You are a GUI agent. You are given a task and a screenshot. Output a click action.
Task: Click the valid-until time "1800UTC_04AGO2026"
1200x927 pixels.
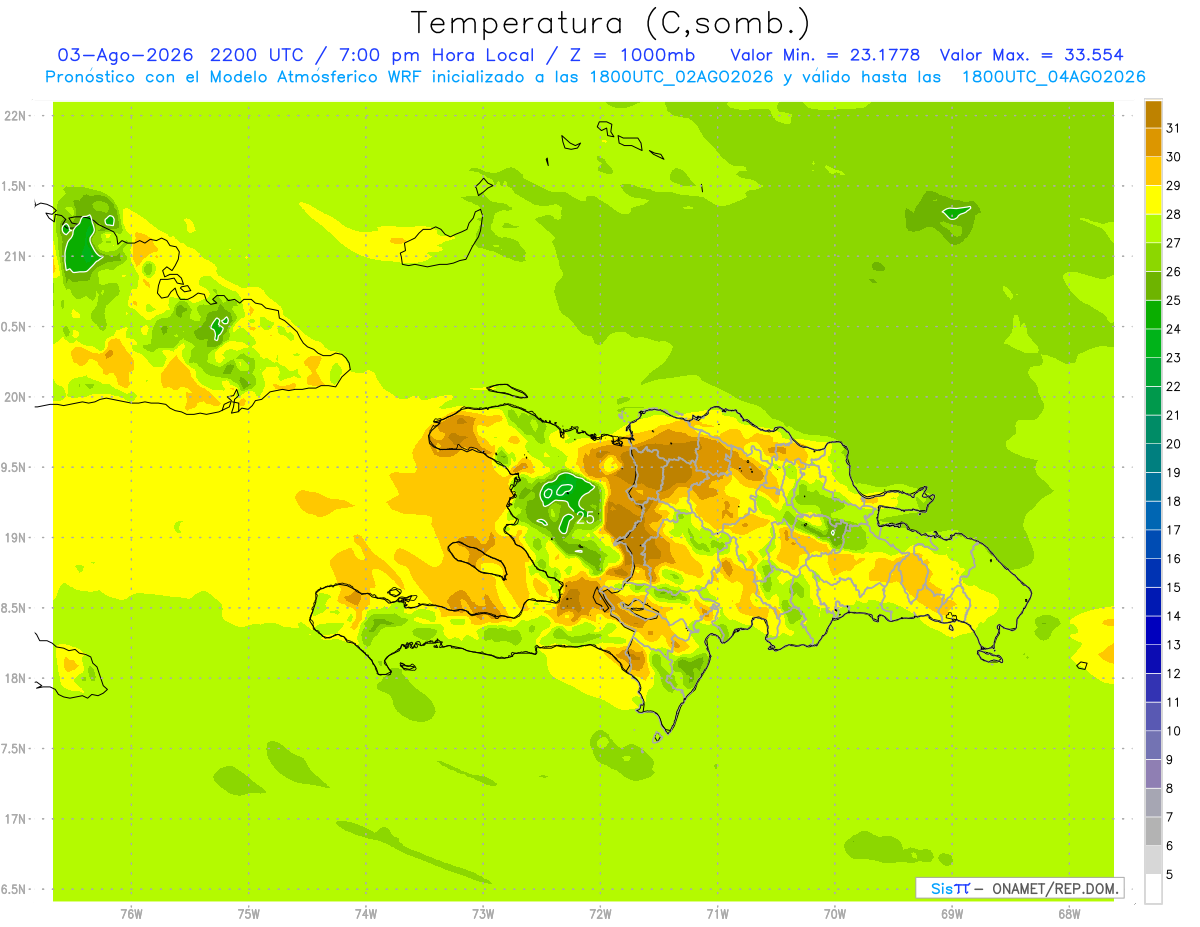pyautogui.click(x=1053, y=76)
